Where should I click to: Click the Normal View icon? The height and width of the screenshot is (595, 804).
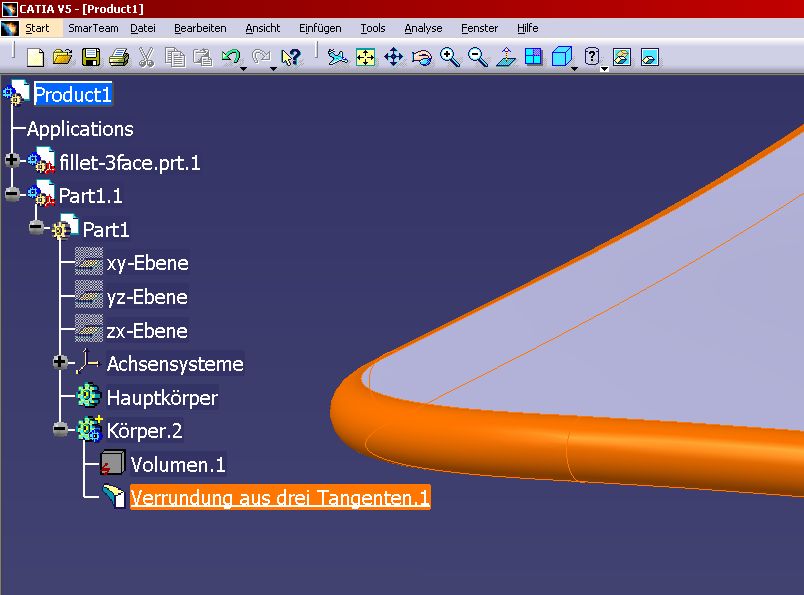(x=506, y=57)
